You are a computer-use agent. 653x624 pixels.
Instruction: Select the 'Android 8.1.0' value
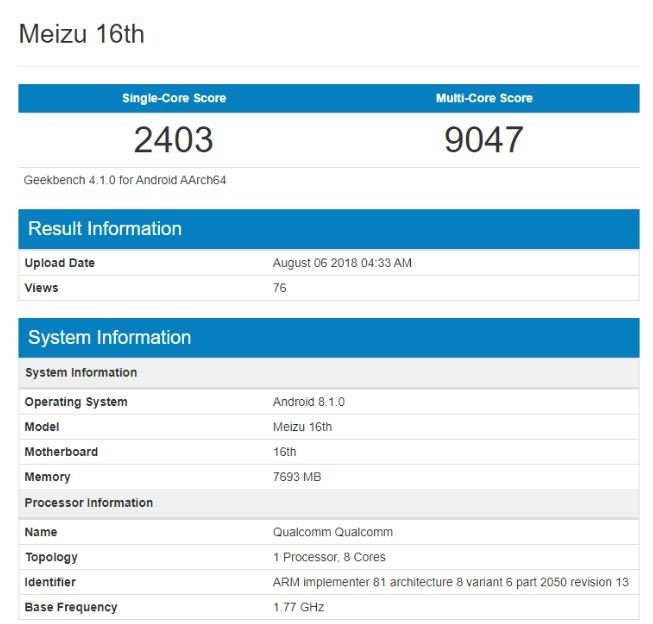click(309, 402)
